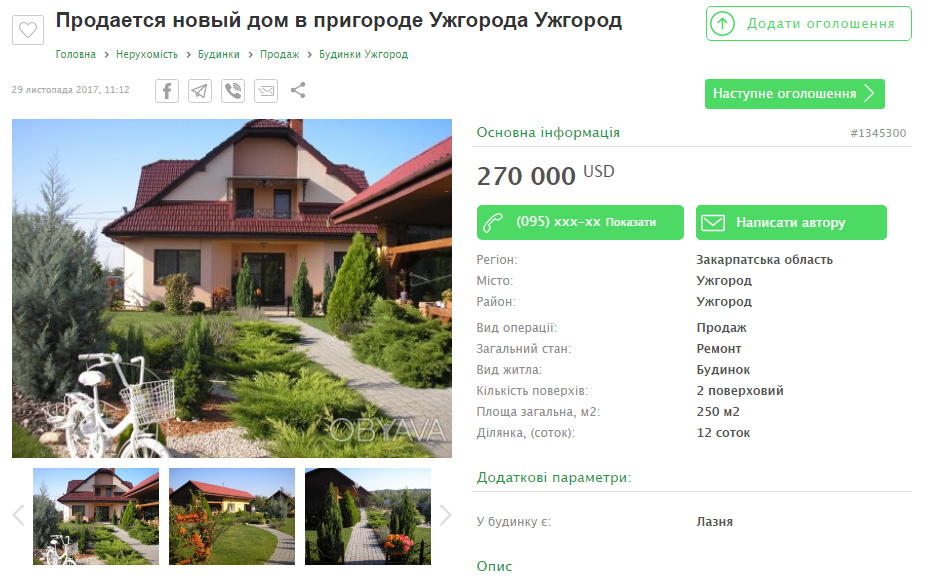This screenshot has height=578, width=928.
Task: Reveal phone number with Показати
Action: tap(630, 222)
